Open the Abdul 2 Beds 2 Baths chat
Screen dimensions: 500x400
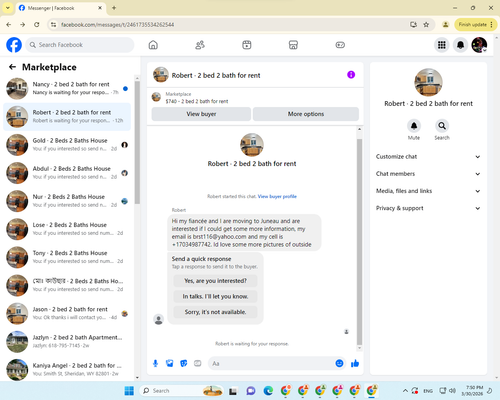[x=67, y=173]
